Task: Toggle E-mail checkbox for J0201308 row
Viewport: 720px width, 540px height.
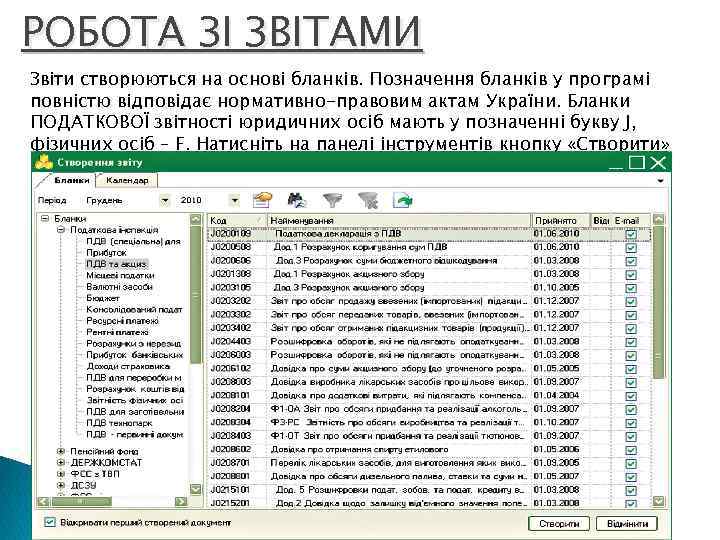Action: coord(631,275)
